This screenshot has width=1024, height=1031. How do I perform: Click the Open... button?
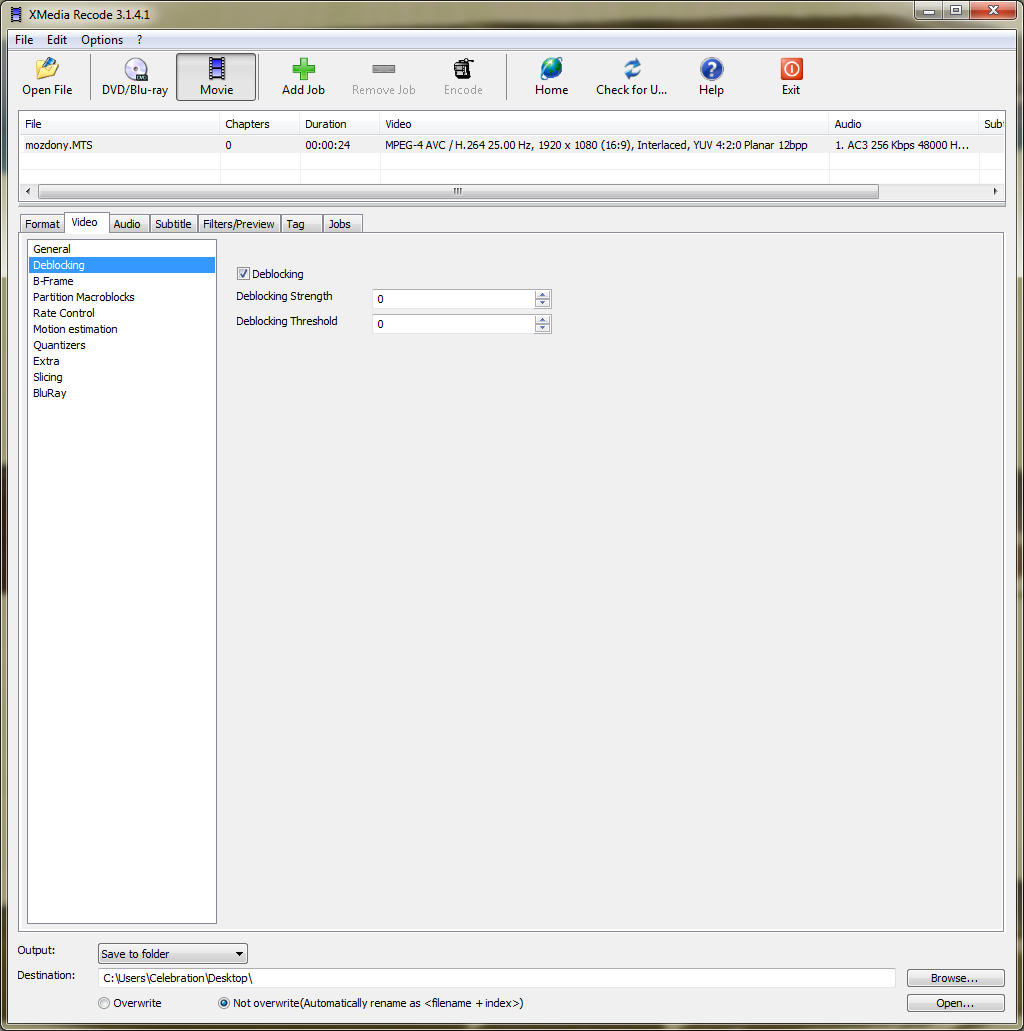click(955, 1003)
